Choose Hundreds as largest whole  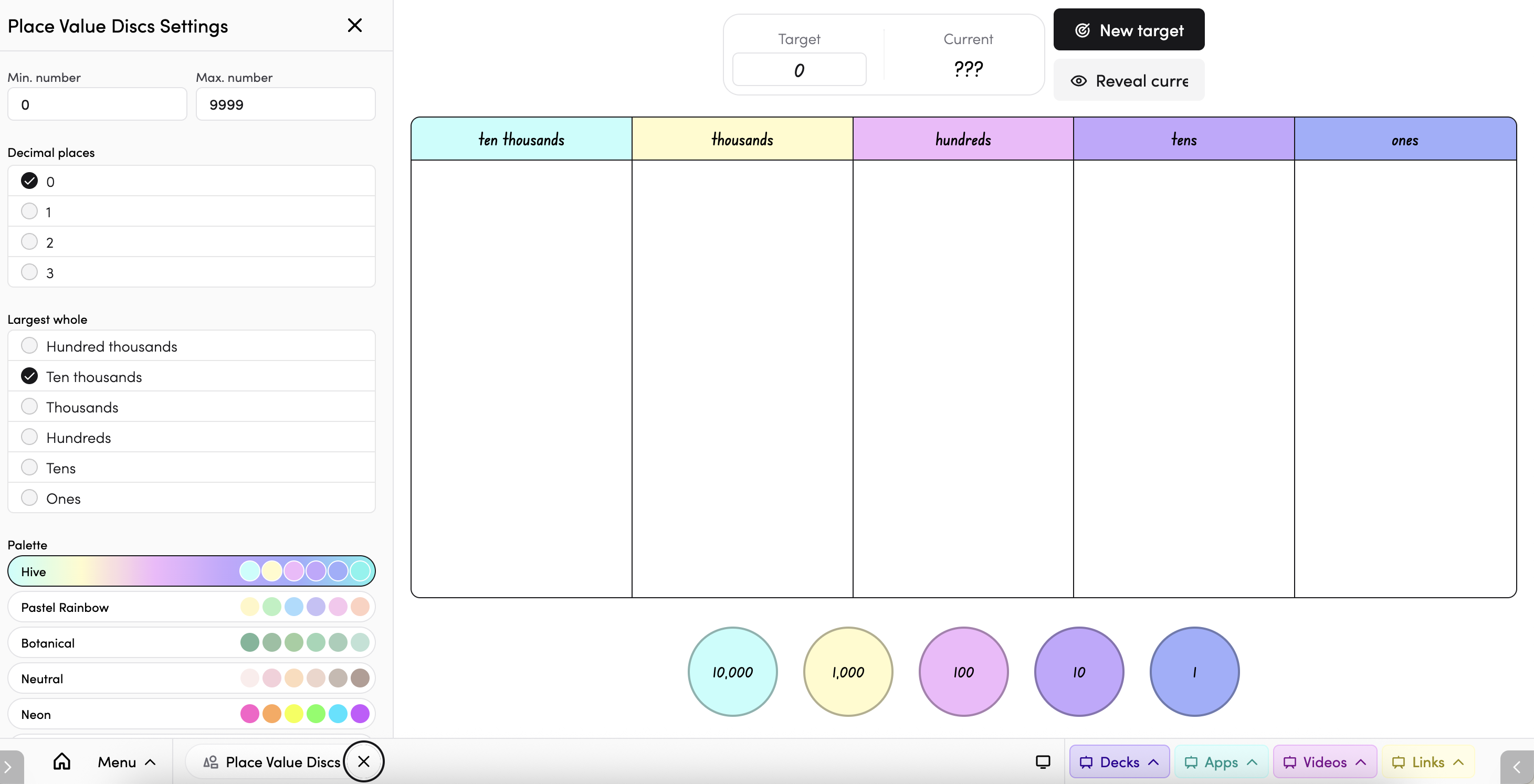click(x=29, y=437)
